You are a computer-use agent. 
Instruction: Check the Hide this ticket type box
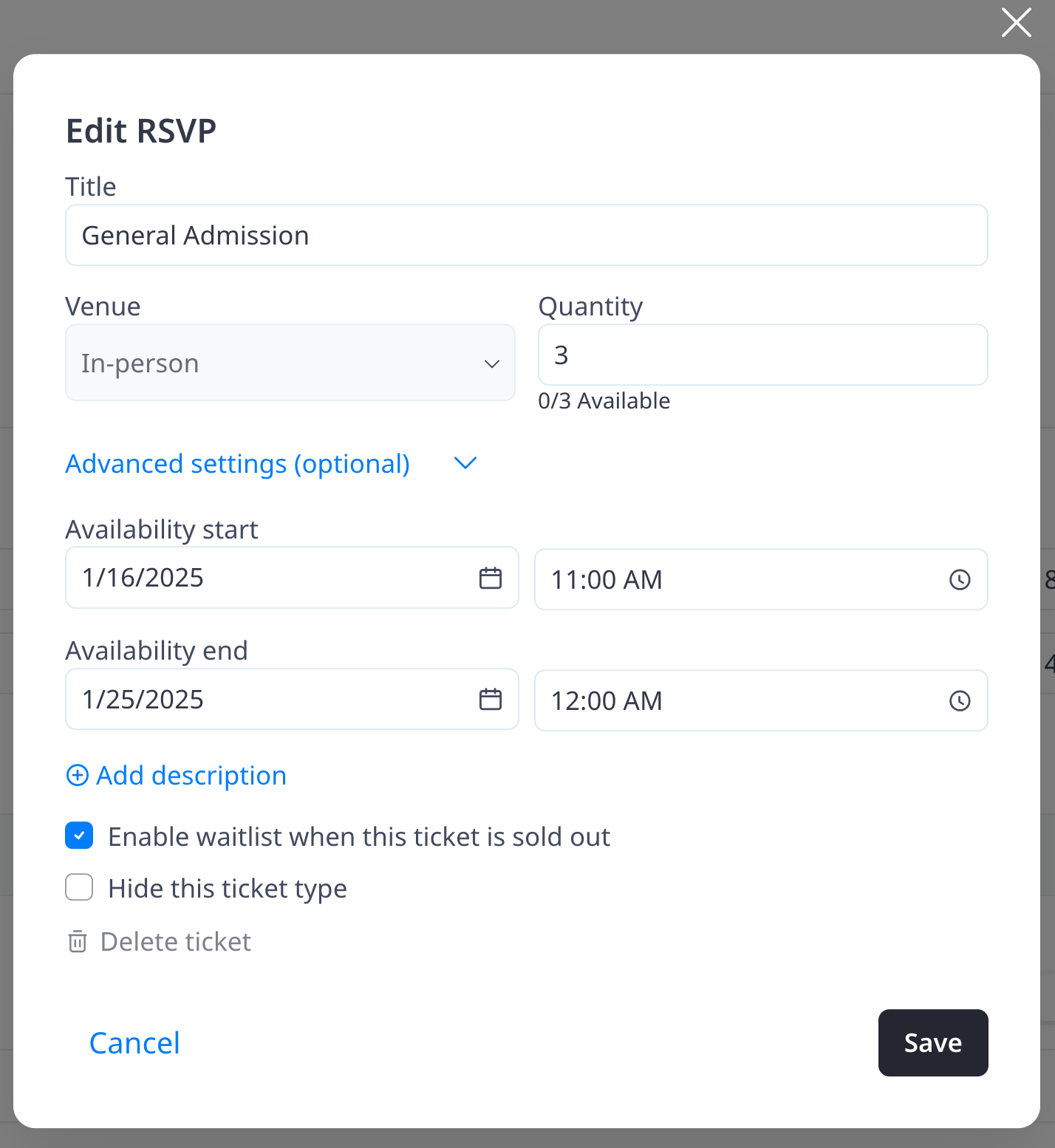pyautogui.click(x=79, y=887)
